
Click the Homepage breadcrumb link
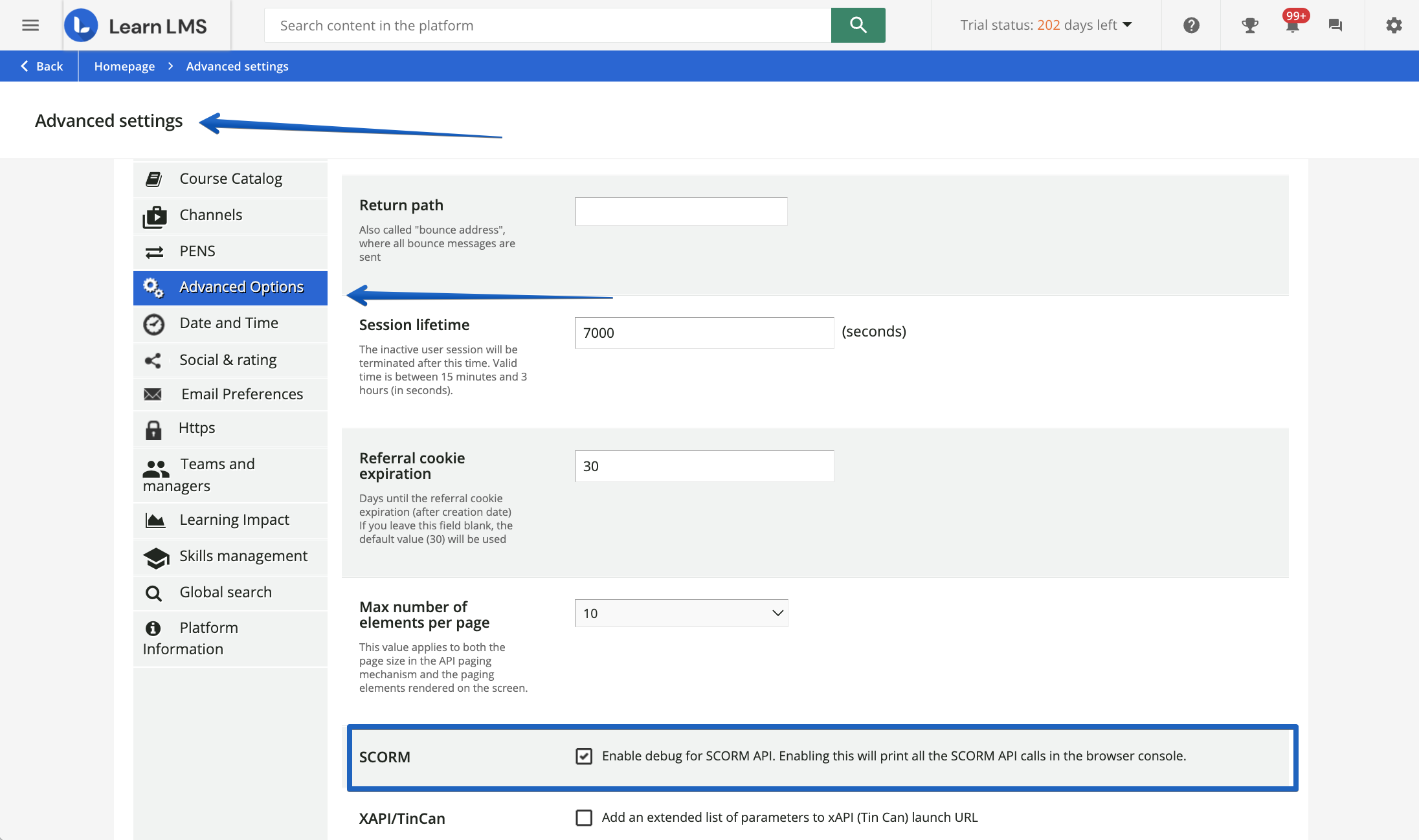(124, 66)
